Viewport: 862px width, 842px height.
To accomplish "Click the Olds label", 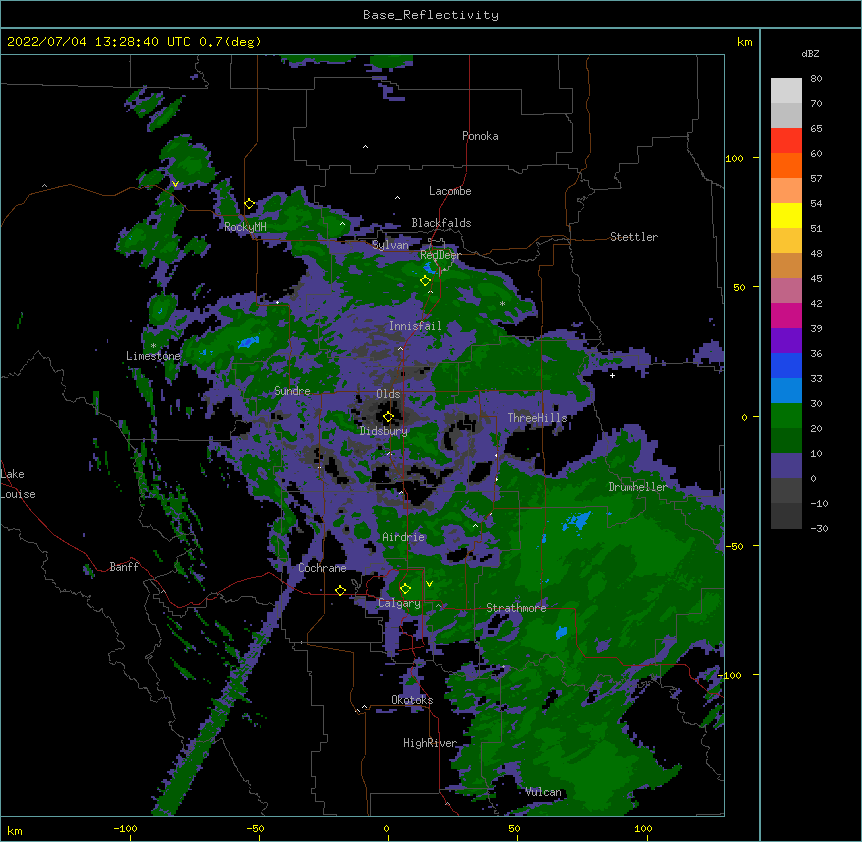I will [388, 394].
